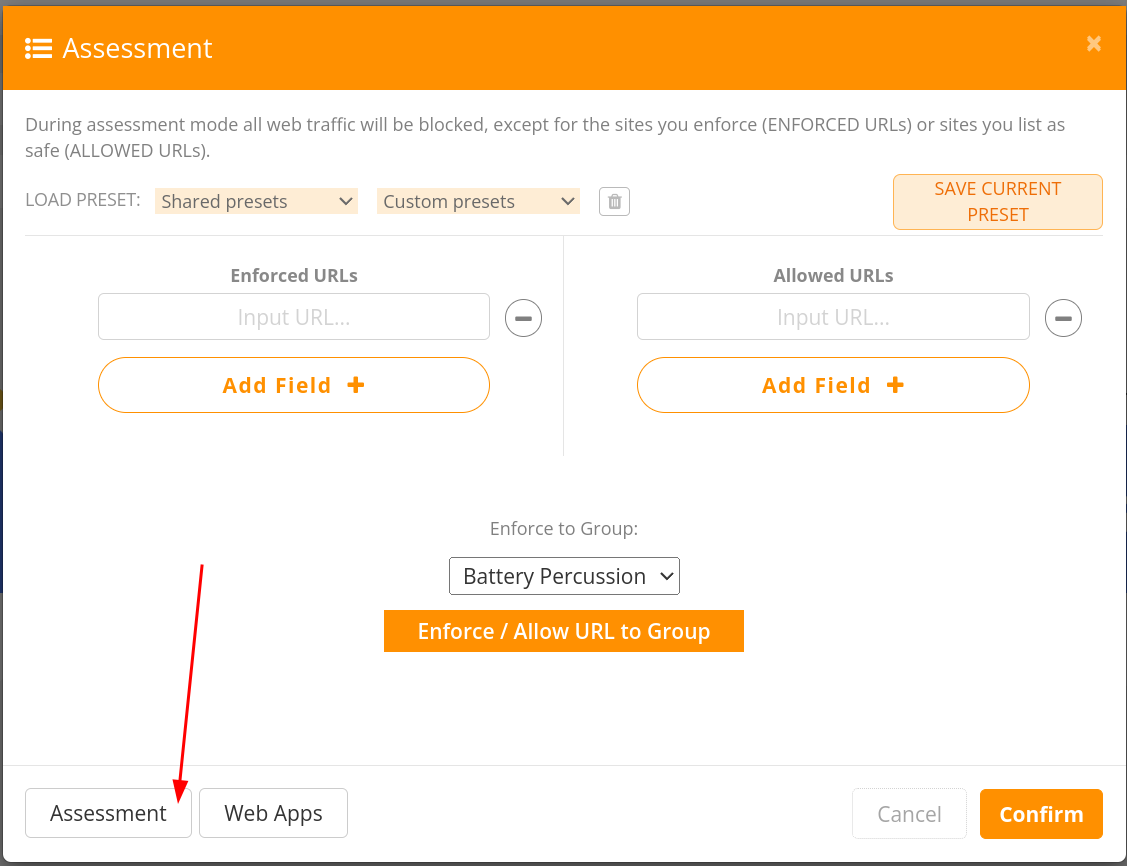
Task: Focus the Allowed URLs input field
Action: tap(833, 316)
